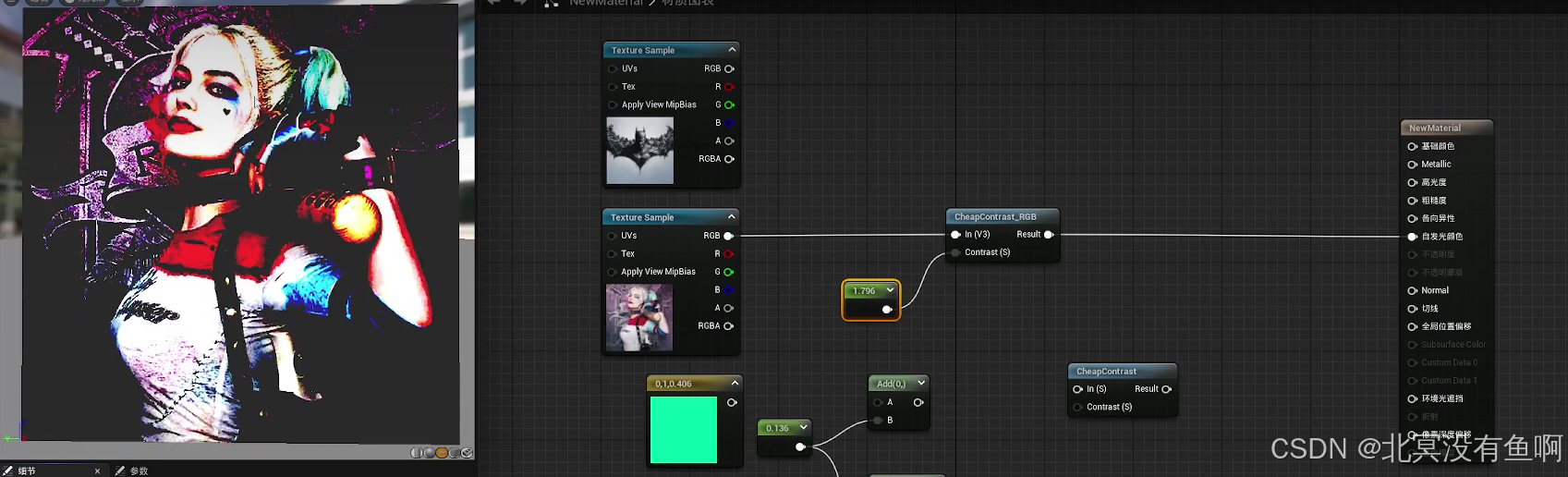This screenshot has height=477, width=1568.
Task: Click 粗糙度 pin on NewMaterial node
Action: (1412, 201)
